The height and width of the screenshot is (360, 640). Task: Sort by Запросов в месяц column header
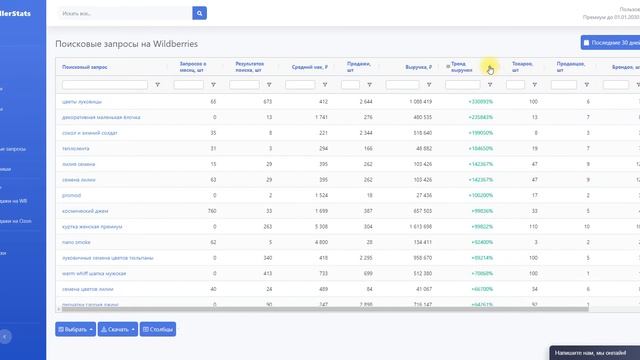click(193, 67)
